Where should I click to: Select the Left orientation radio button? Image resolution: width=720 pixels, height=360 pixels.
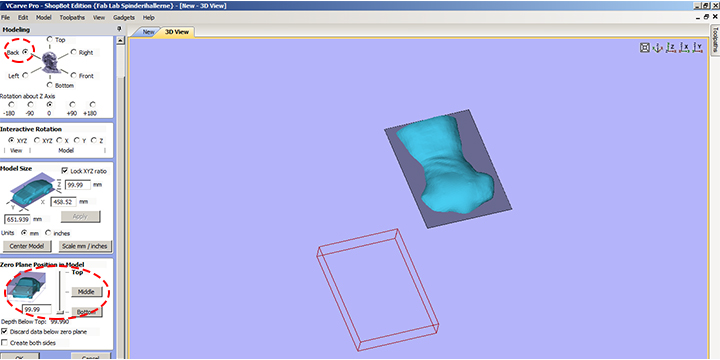[x=25, y=75]
